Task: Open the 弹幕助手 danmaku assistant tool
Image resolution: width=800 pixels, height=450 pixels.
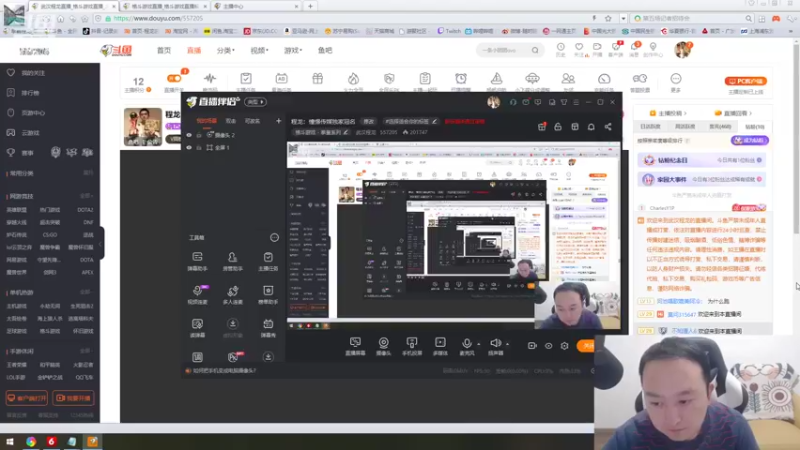Action: pos(197,261)
